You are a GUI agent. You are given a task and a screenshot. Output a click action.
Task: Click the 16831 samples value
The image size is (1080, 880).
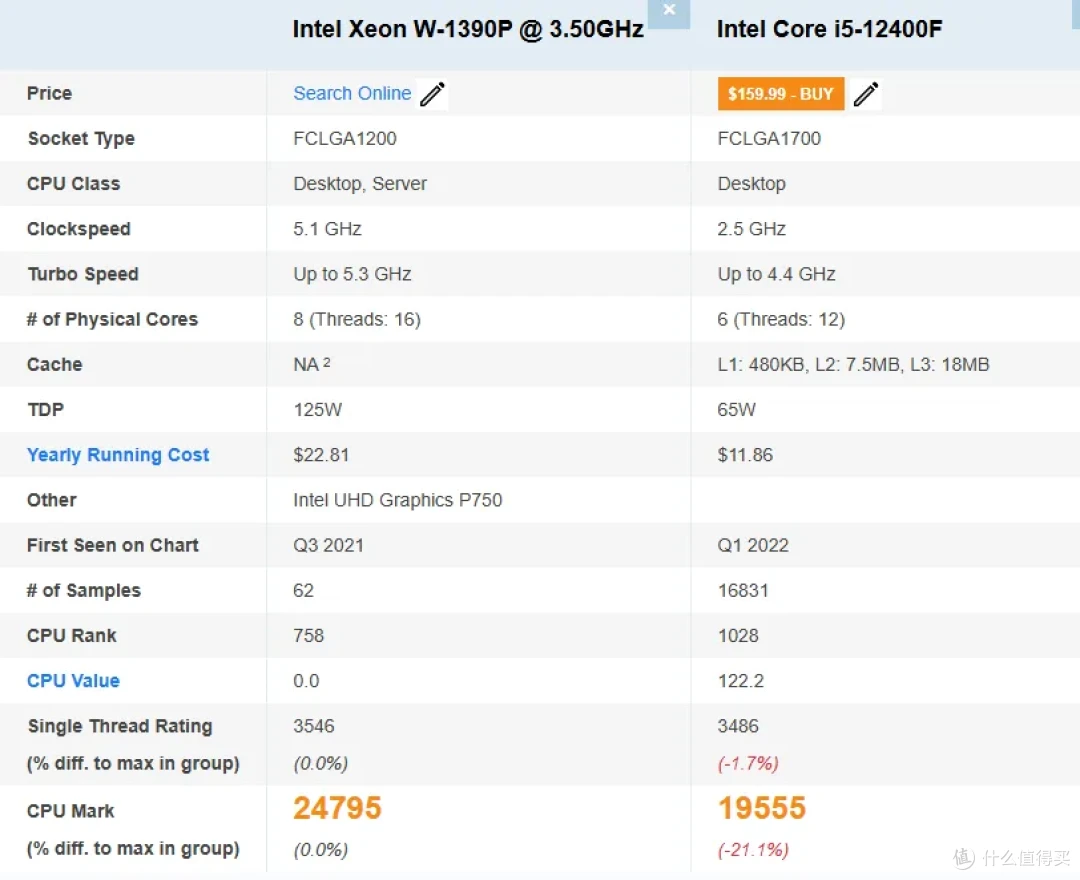742,591
